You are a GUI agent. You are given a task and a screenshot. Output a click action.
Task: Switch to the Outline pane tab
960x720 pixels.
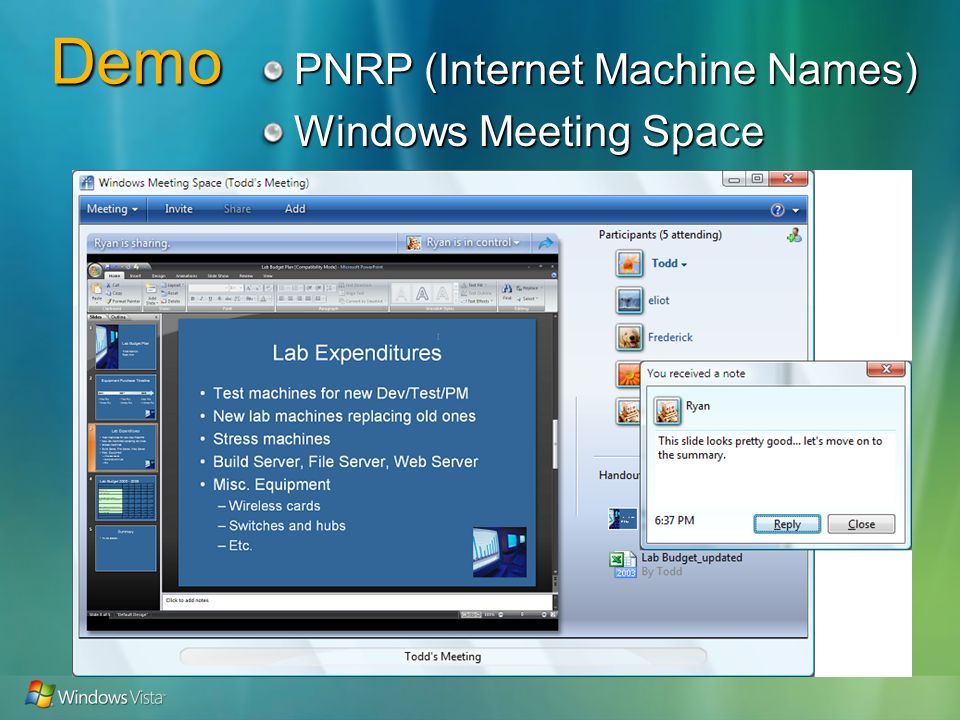pos(119,317)
